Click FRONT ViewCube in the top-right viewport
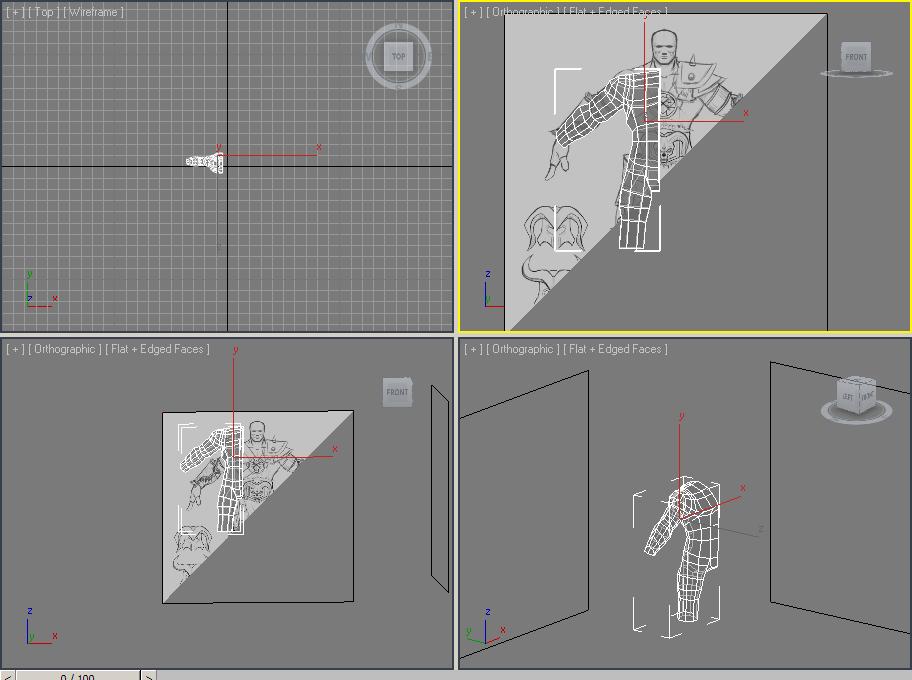Screen dimensions: 912x680 [856, 57]
